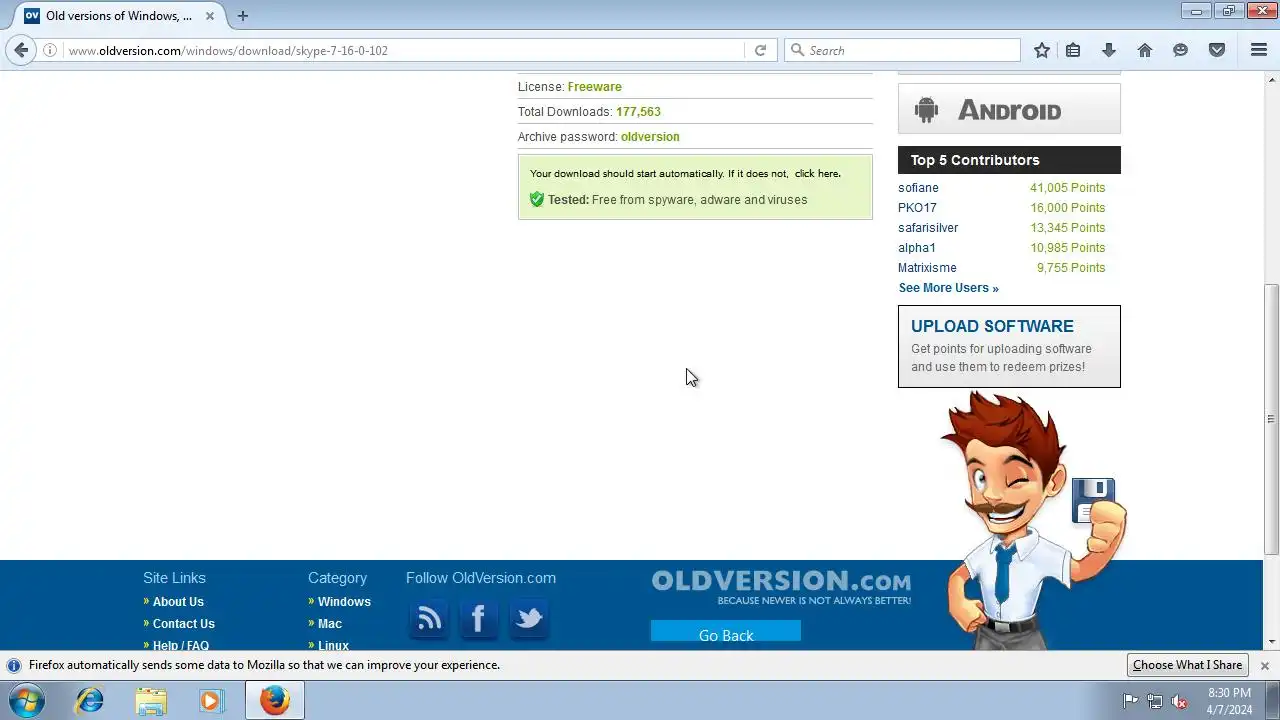This screenshot has height=720, width=1280.
Task: Open contributor PKO17's profile
Action: click(917, 208)
